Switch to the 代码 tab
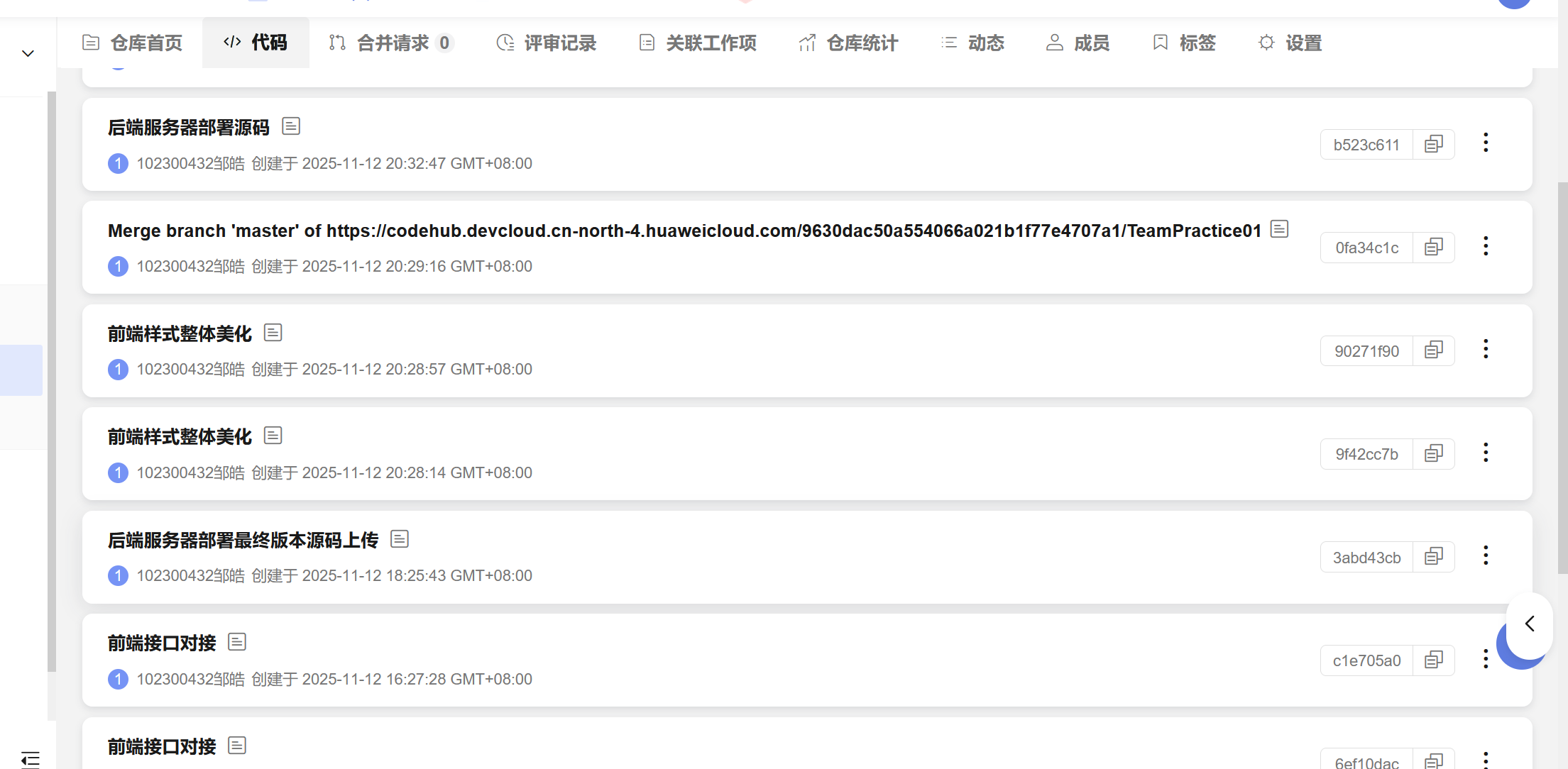1568x769 pixels. (256, 43)
